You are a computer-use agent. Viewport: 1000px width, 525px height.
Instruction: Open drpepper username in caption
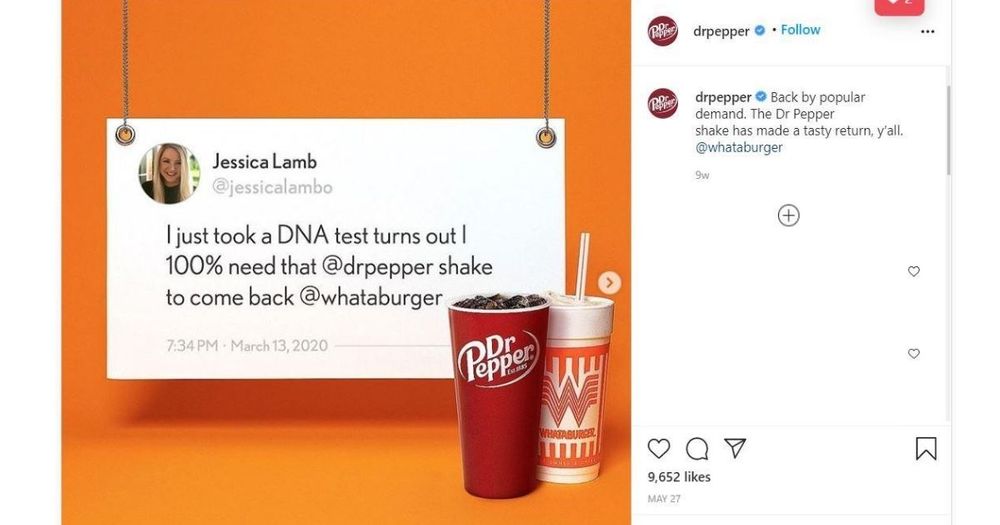pos(723,98)
